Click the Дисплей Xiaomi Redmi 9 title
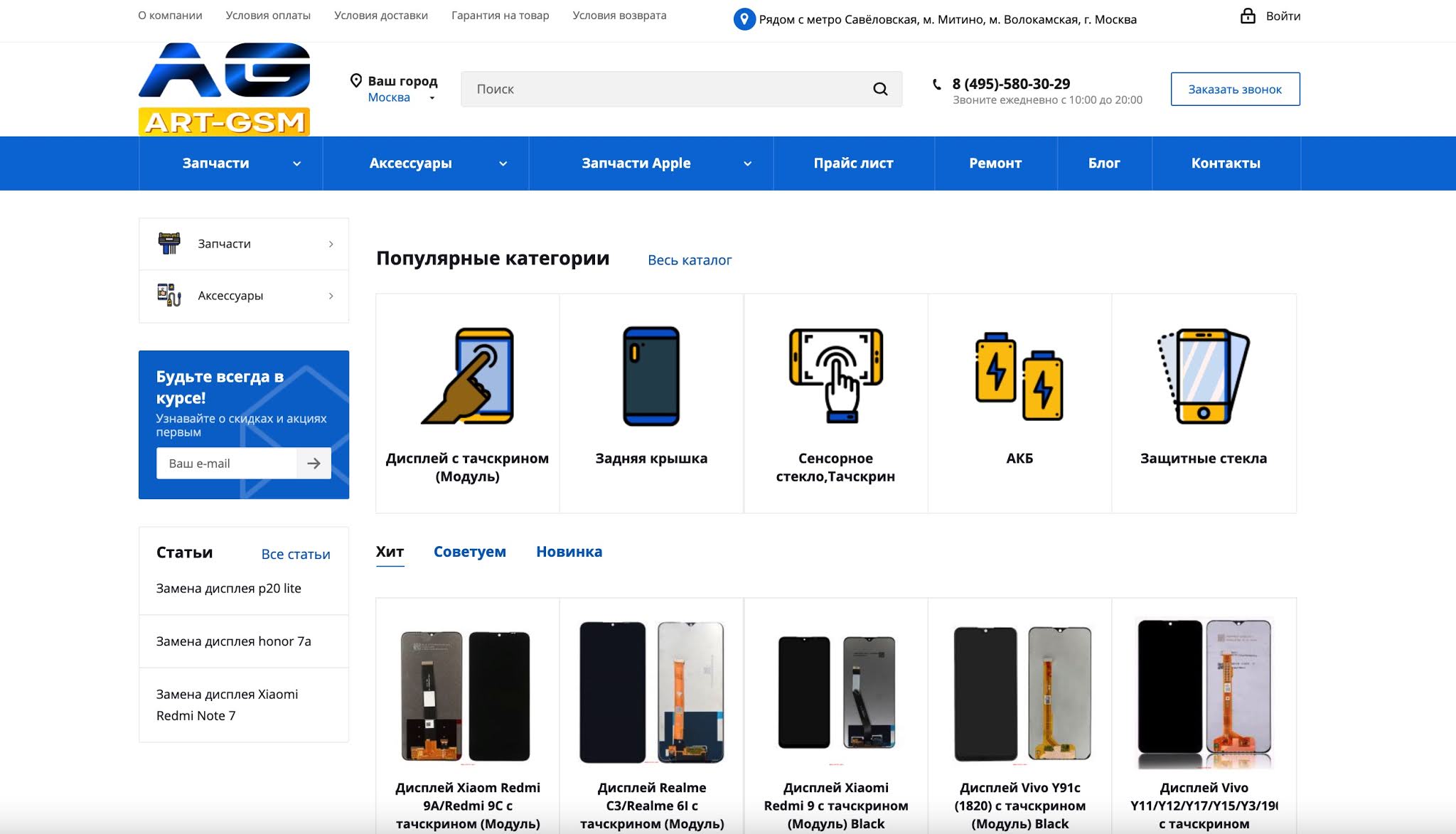 tap(836, 806)
